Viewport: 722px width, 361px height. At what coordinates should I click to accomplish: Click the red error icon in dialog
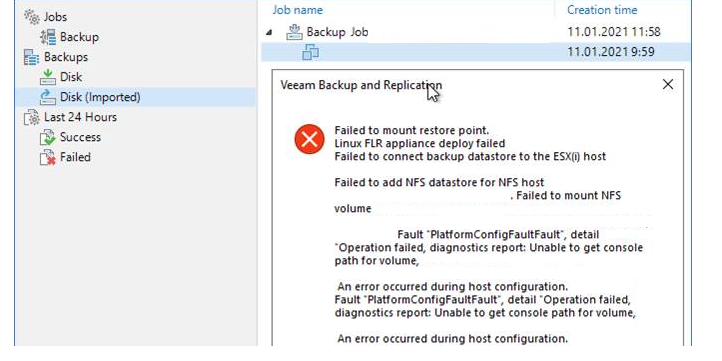[309, 139]
